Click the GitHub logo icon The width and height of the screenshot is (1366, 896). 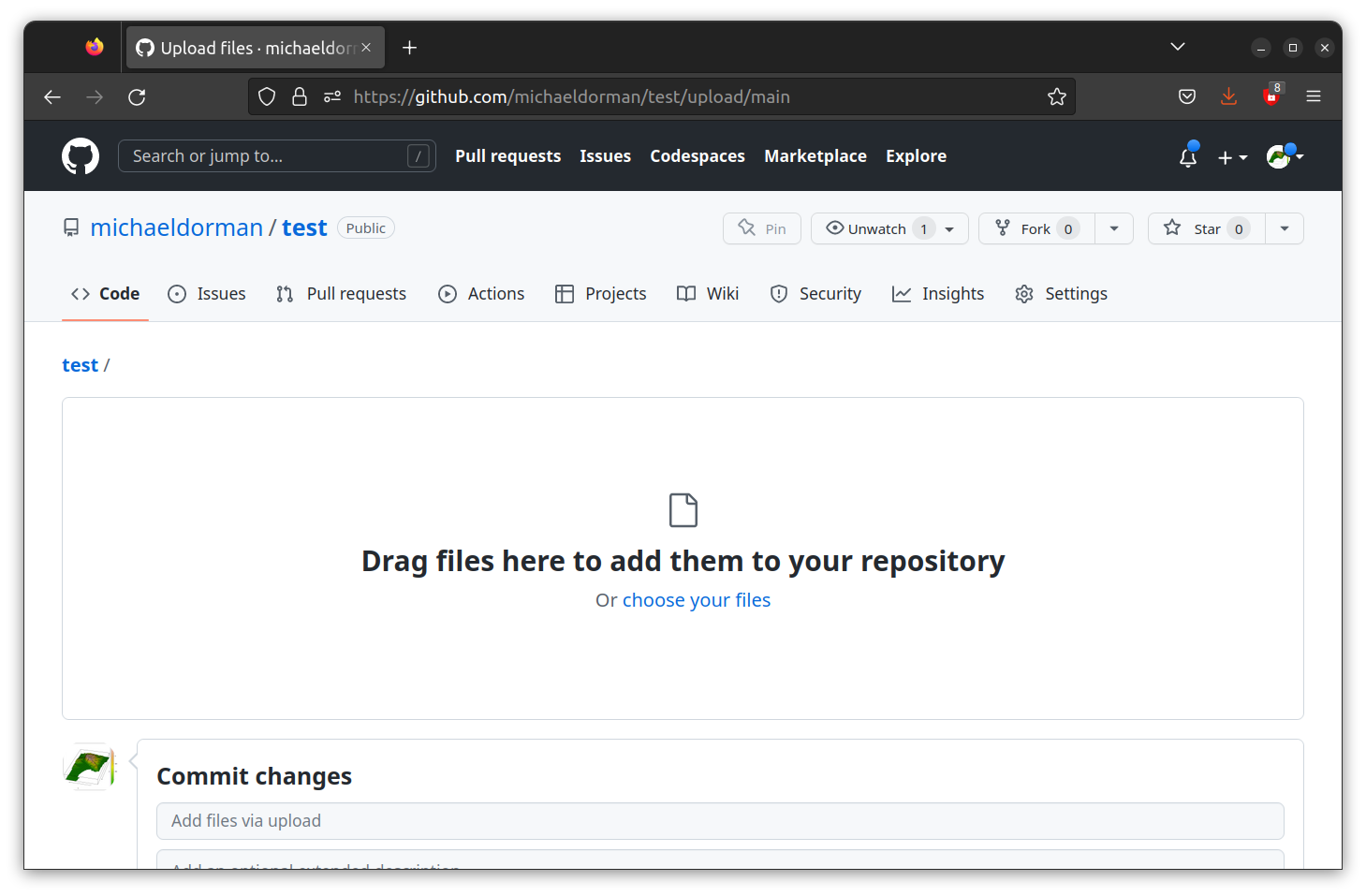(81, 155)
